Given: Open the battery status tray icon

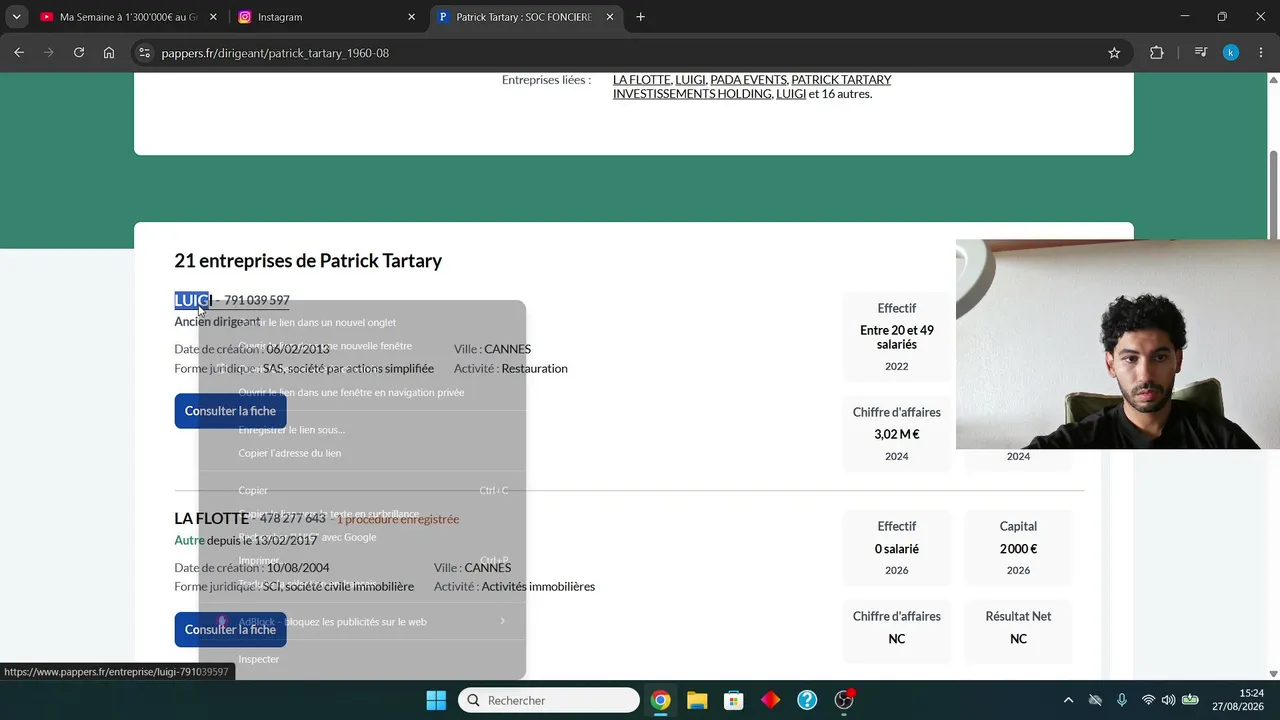Looking at the screenshot, I should tap(1190, 700).
